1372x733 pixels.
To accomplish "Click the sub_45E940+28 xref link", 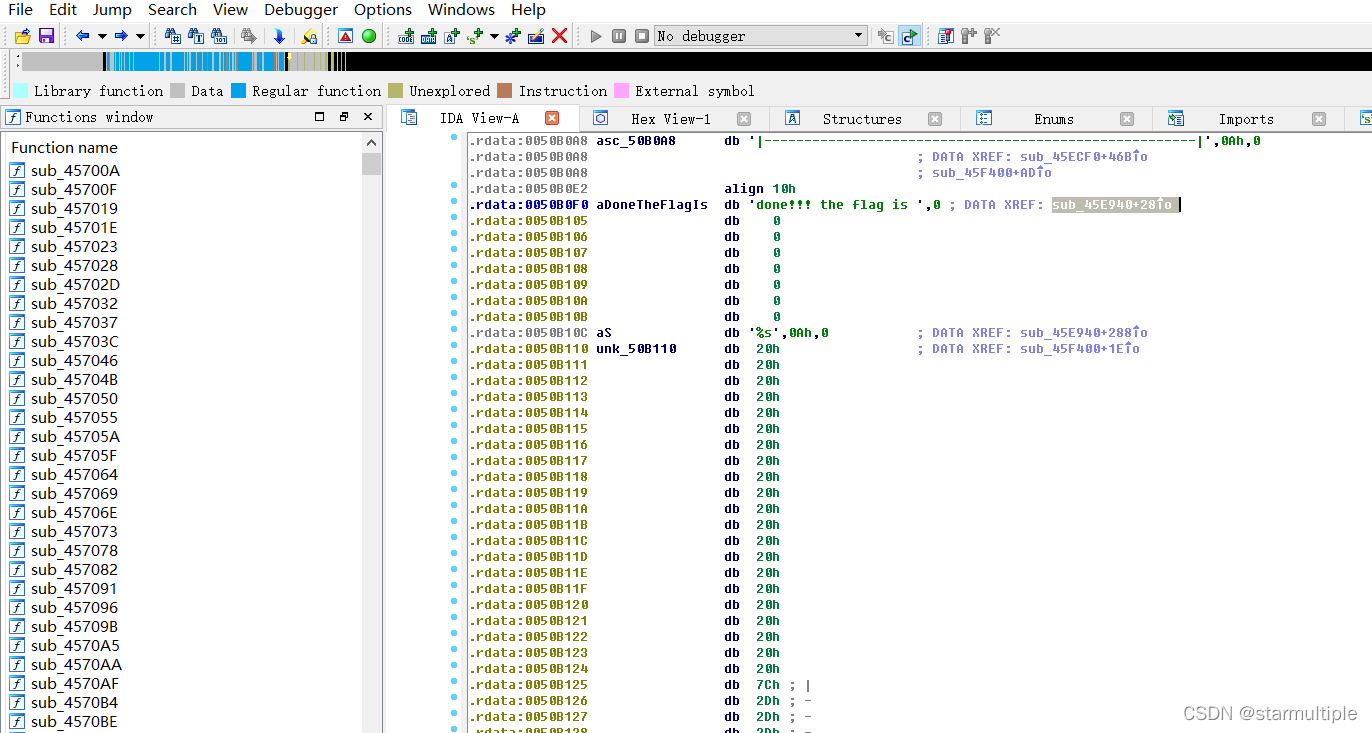I will [1112, 204].
